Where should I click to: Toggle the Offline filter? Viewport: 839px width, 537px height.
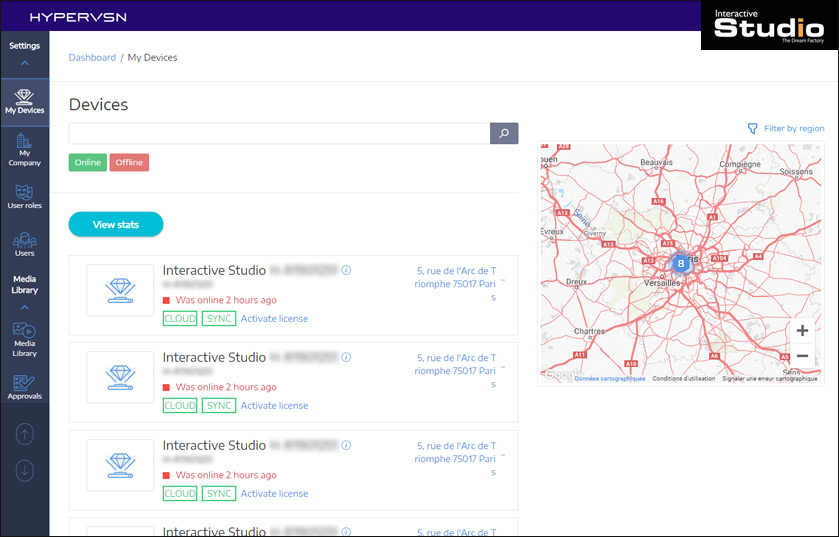point(129,163)
